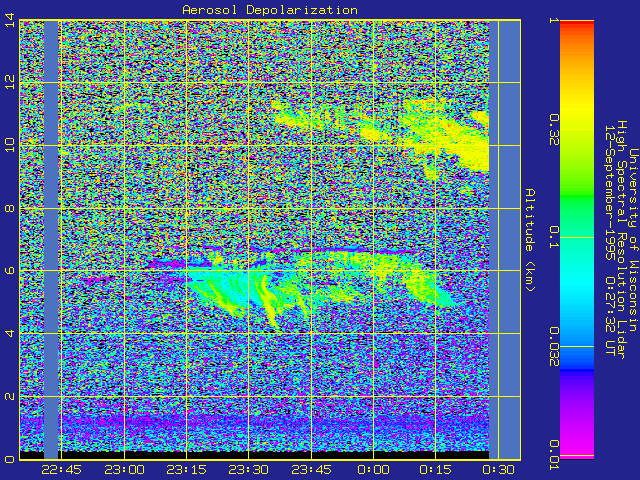Click the 'High Spectral Resolution Lidar' text

(621, 240)
